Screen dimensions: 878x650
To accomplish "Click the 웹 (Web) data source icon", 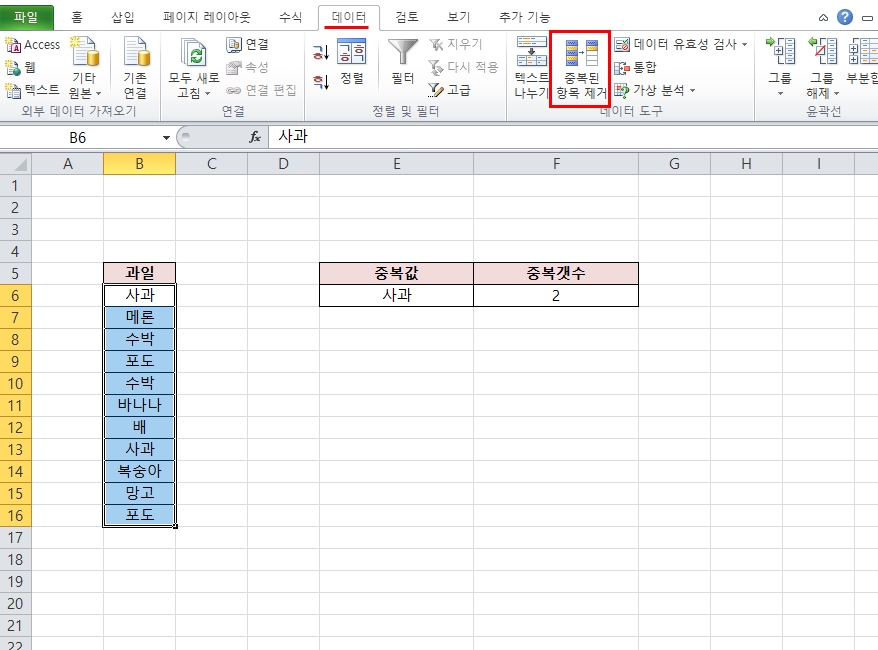I will (12, 68).
